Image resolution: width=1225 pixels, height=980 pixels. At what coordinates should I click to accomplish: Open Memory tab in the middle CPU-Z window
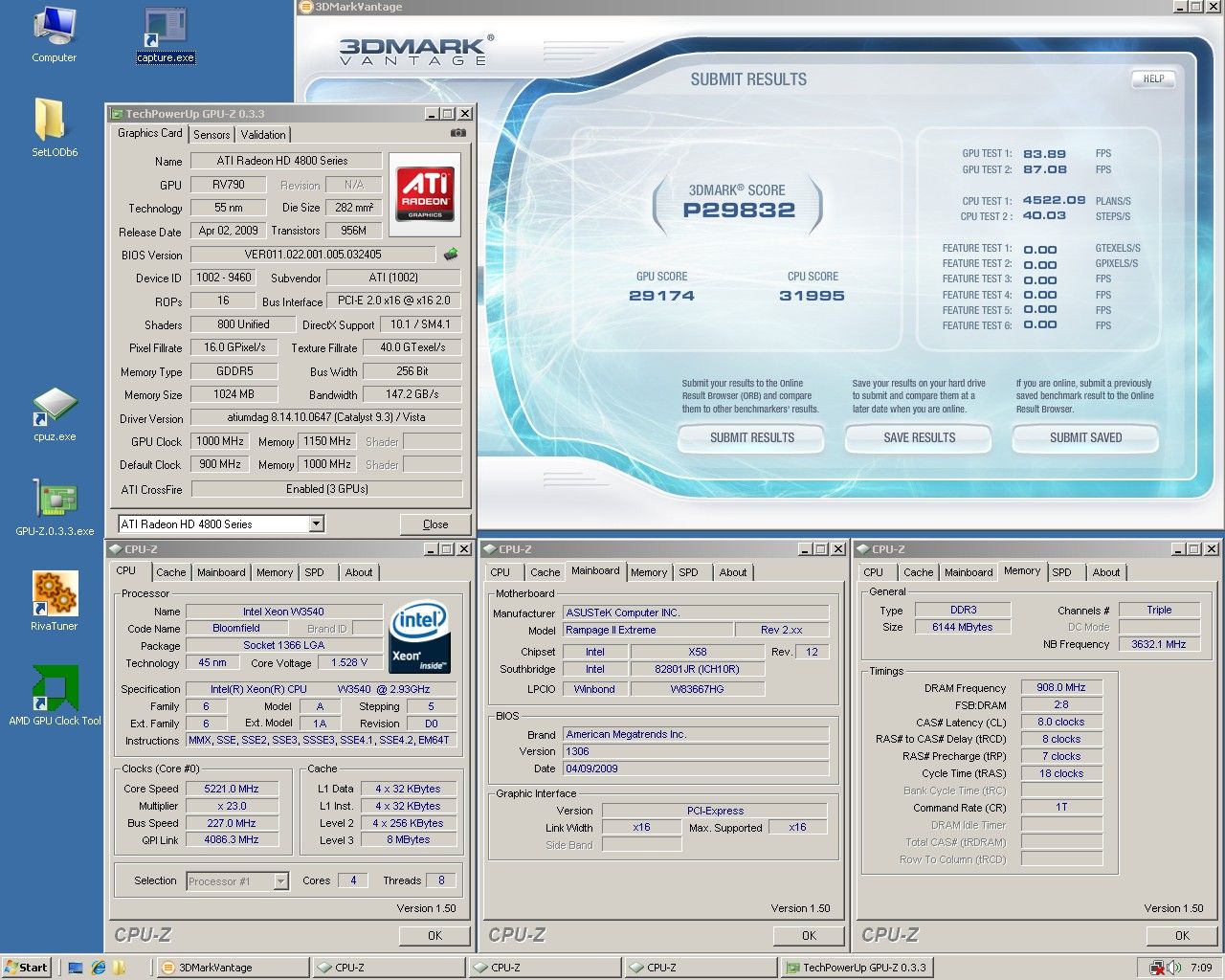click(648, 572)
